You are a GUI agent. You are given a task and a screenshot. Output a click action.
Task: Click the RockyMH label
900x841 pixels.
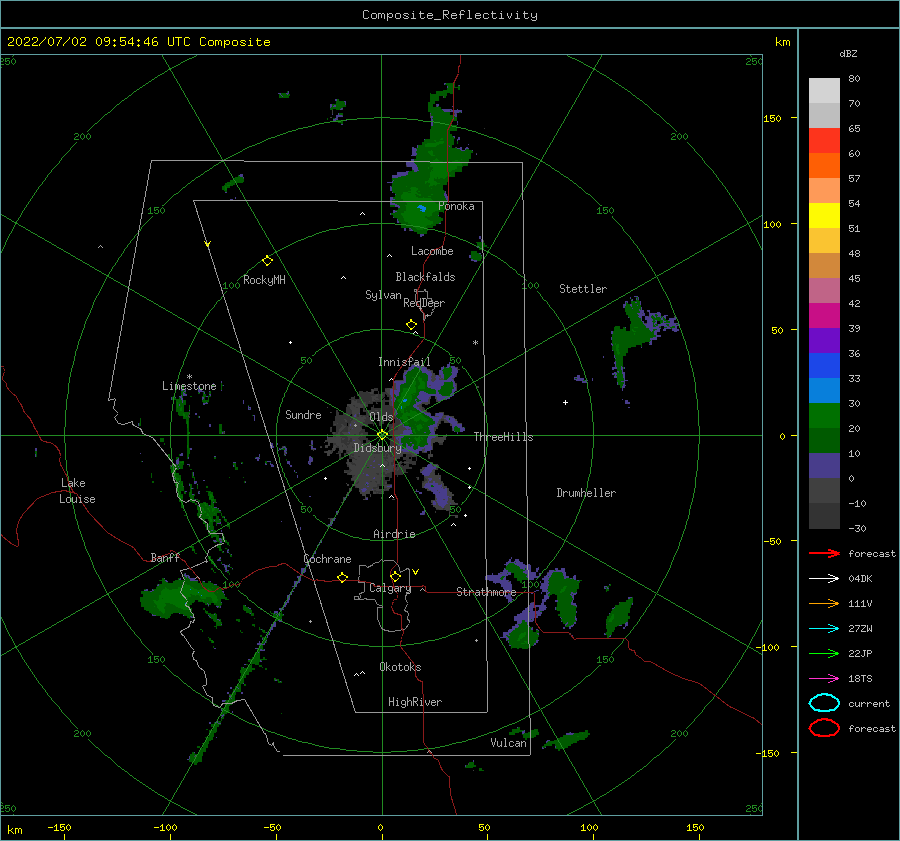click(x=264, y=280)
